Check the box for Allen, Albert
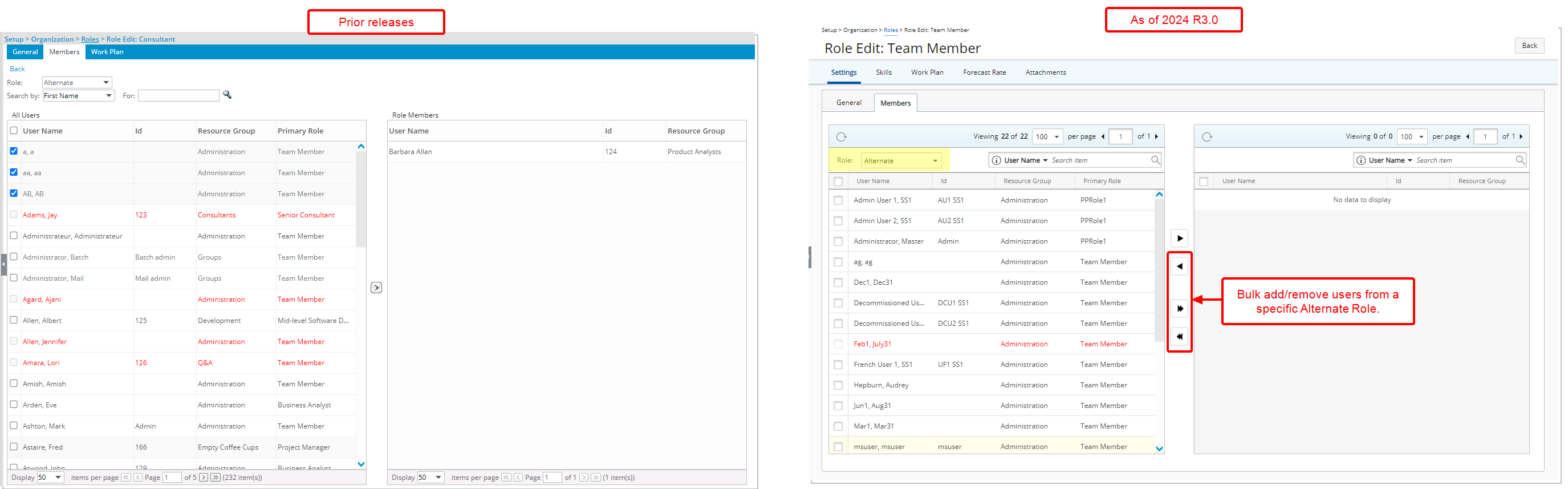The width and height of the screenshot is (1568, 489). tap(14, 320)
